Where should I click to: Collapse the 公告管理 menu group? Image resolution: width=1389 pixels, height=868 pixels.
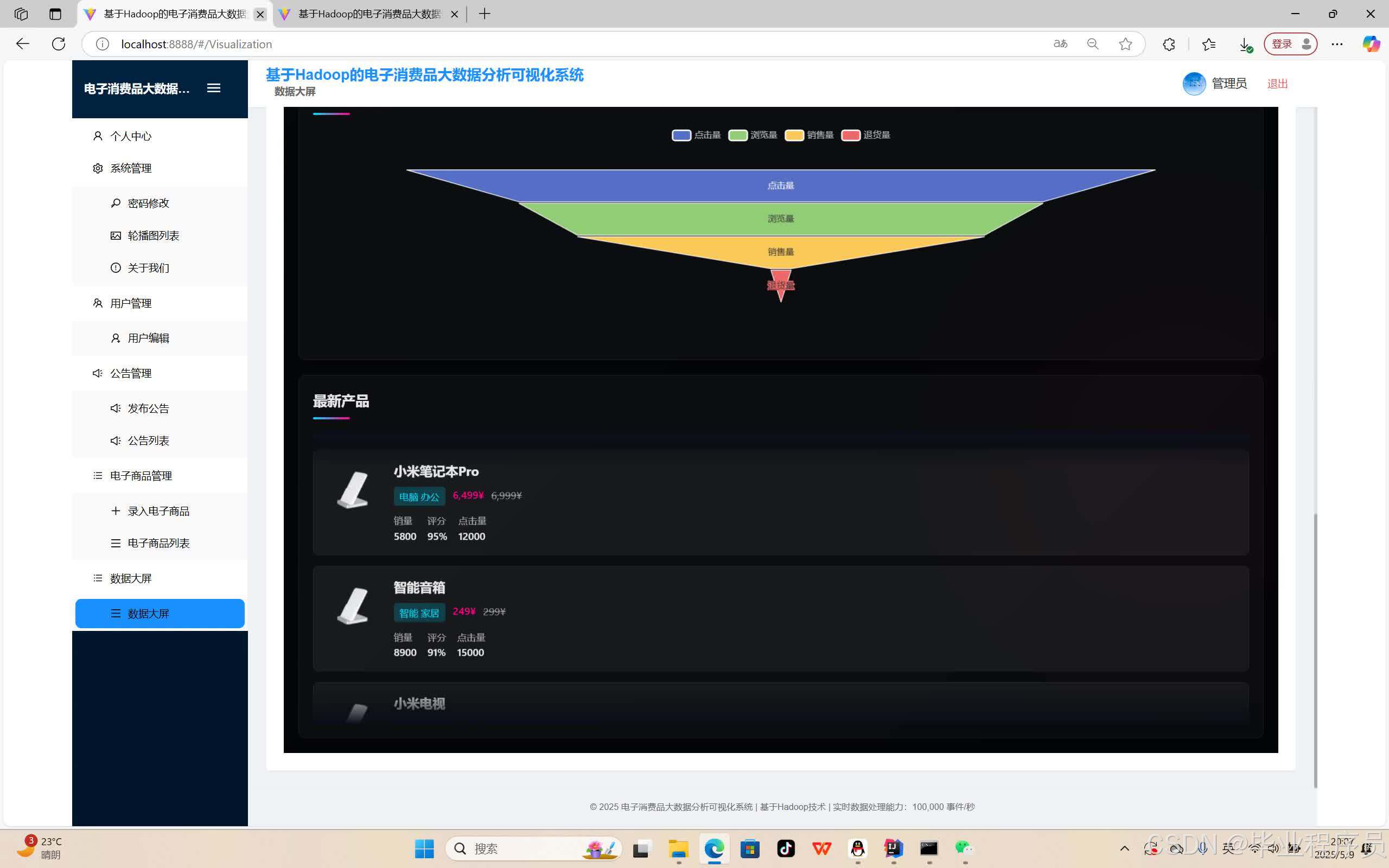(160, 373)
